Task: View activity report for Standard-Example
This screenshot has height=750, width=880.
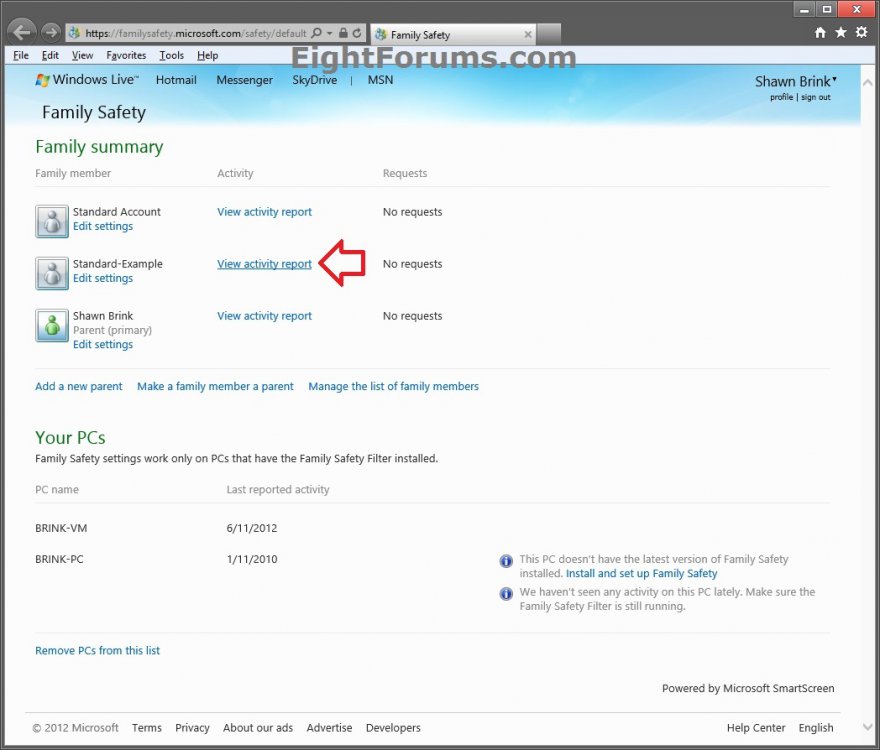Action: (264, 264)
